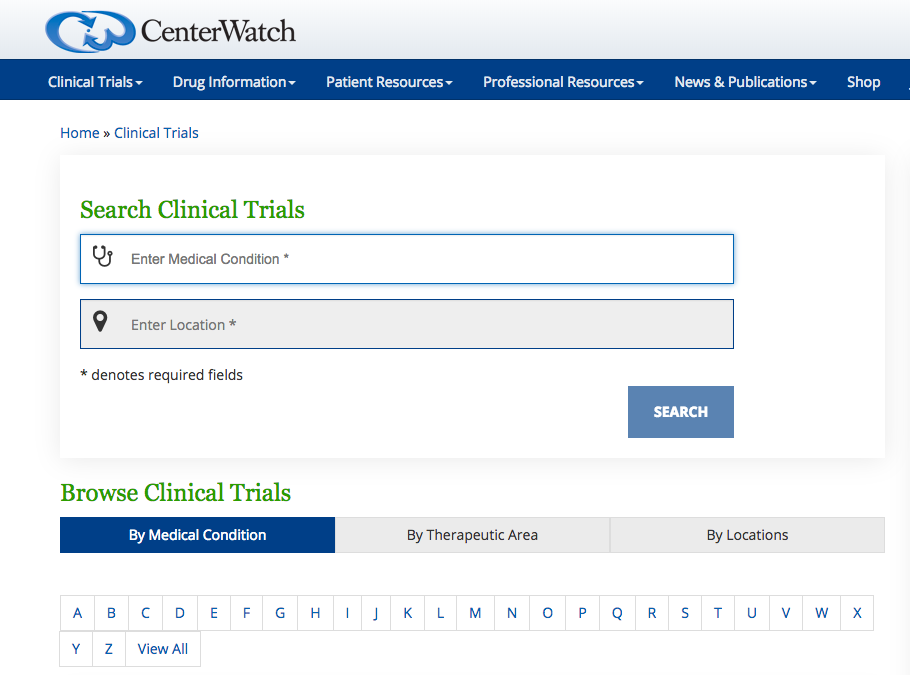Select the By Locations tab
The height and width of the screenshot is (675, 910).
747,535
